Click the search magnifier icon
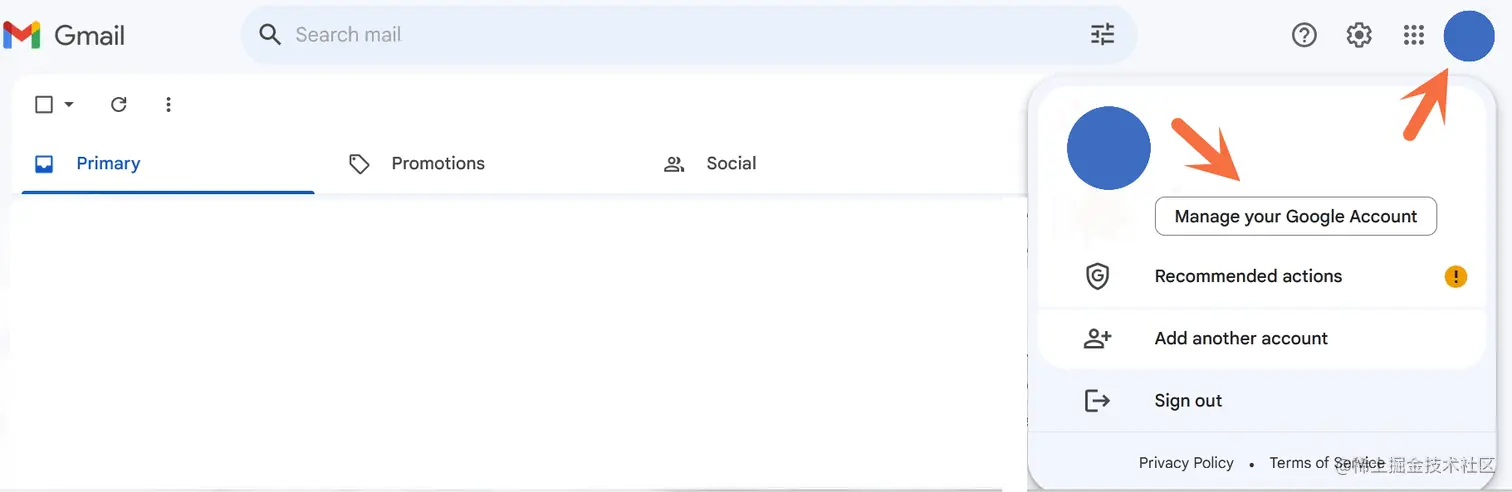 point(270,35)
